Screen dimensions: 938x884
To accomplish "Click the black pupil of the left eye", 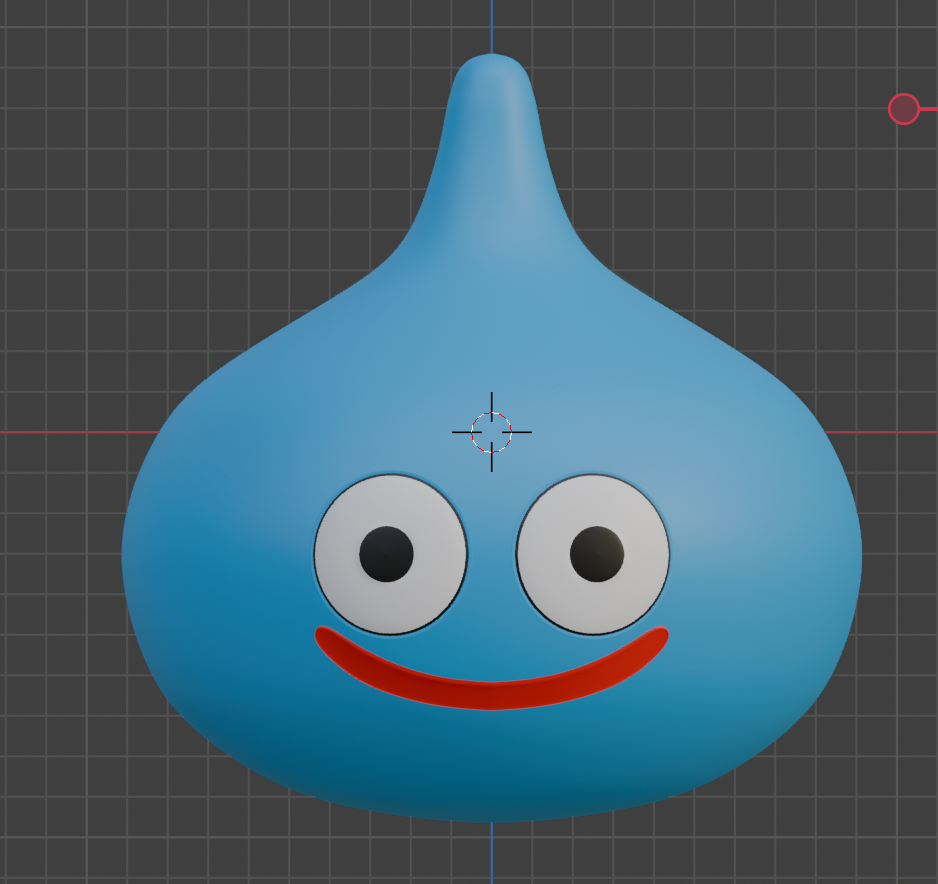I will [386, 554].
